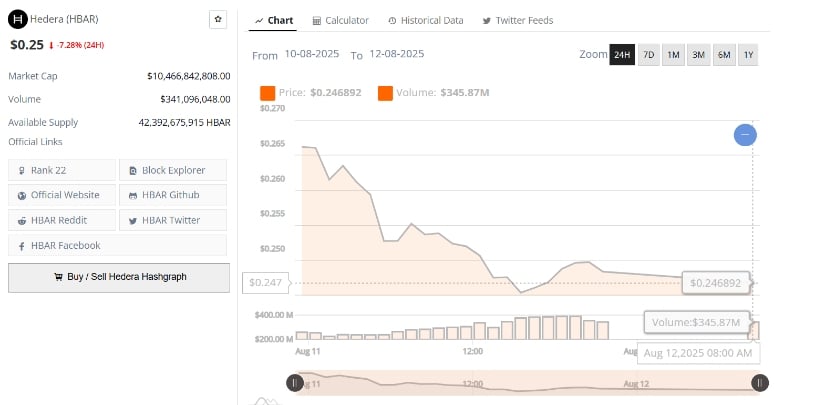Select the 24H zoom range
825x405 pixels.
click(622, 55)
